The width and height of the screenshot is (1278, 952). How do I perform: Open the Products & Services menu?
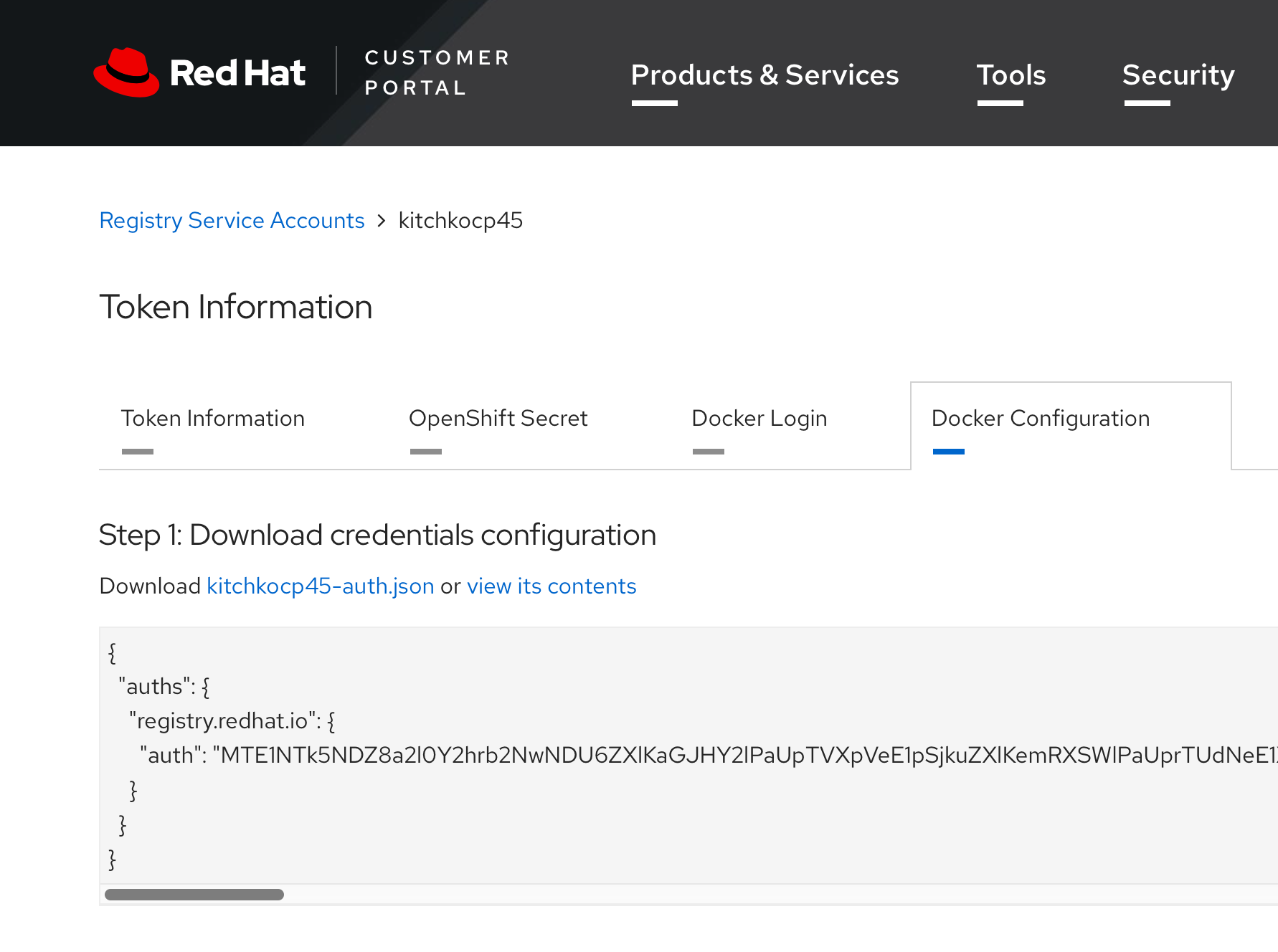pyautogui.click(x=765, y=75)
